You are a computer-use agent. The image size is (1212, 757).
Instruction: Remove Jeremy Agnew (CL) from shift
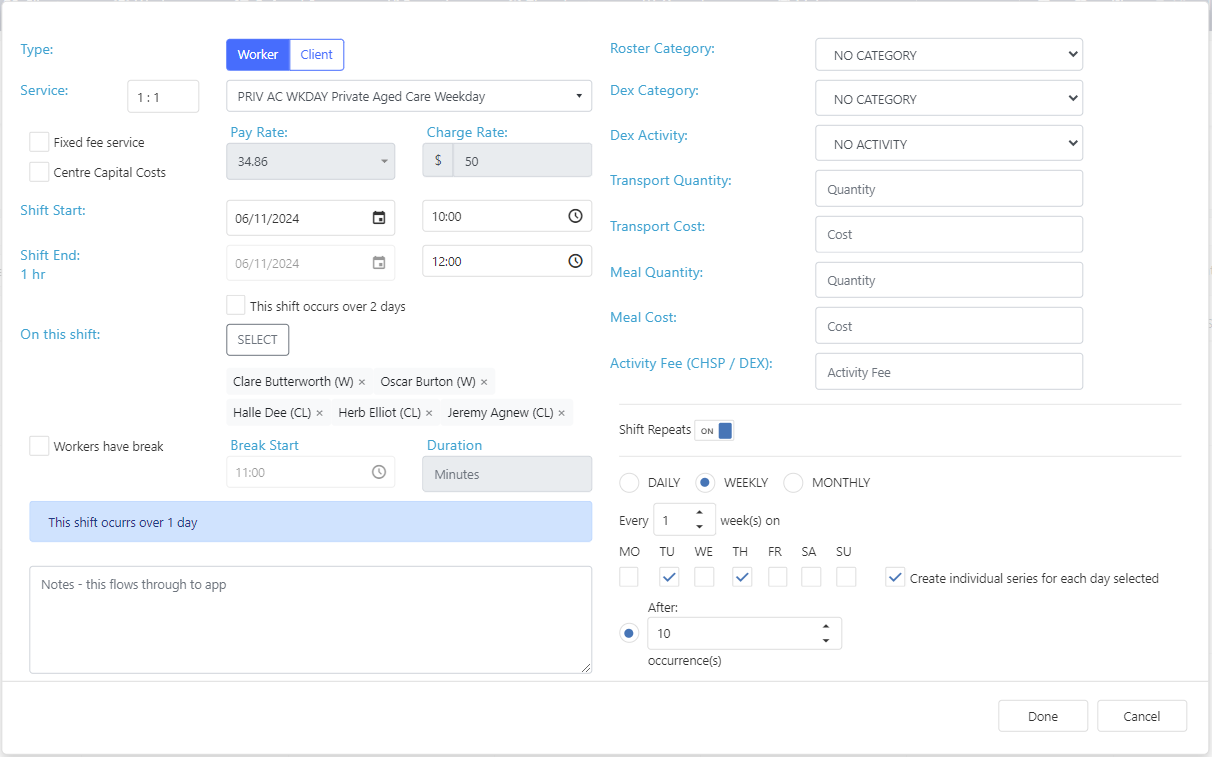point(561,412)
